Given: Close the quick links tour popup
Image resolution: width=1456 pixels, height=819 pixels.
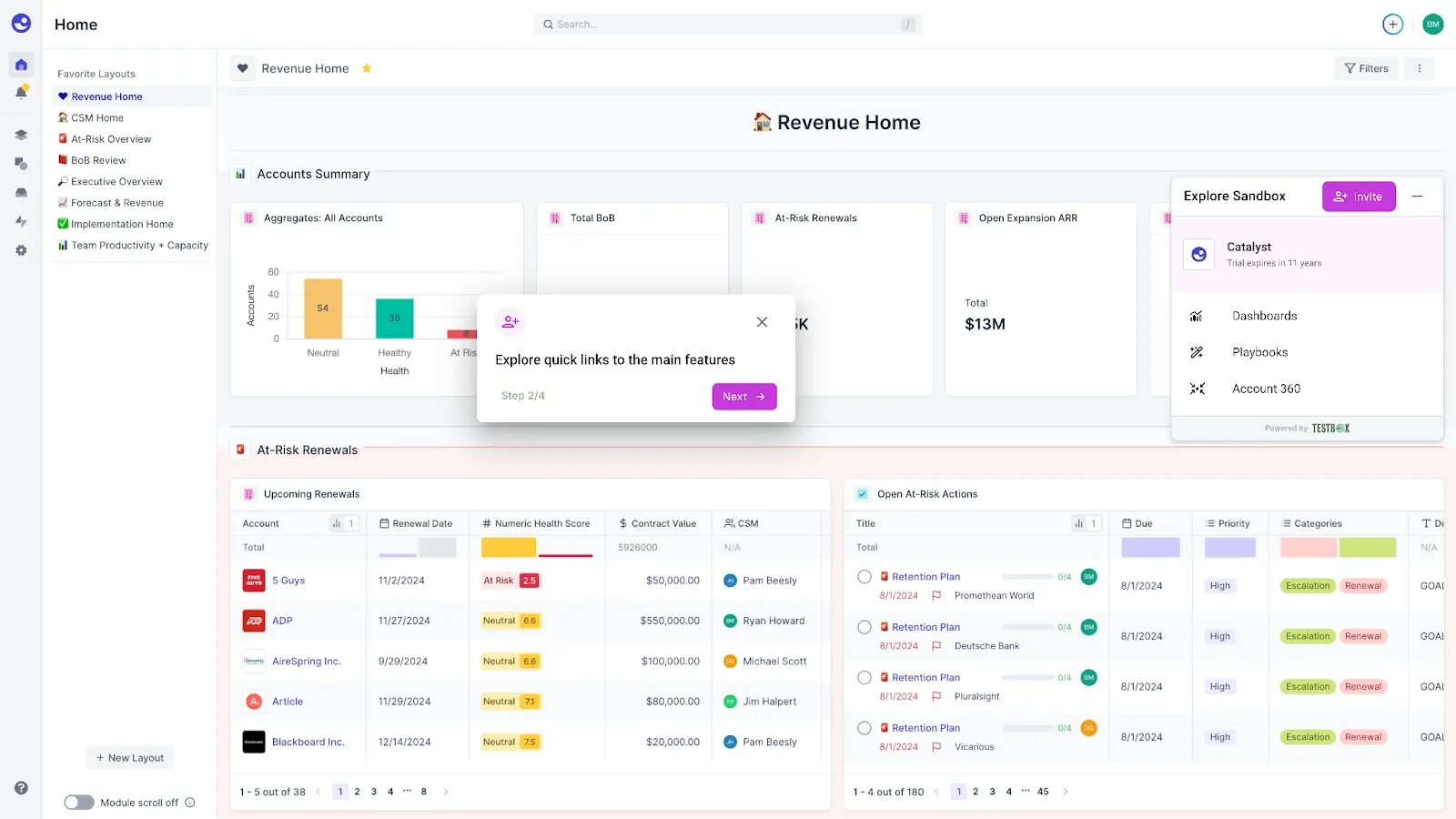Looking at the screenshot, I should coord(762,322).
